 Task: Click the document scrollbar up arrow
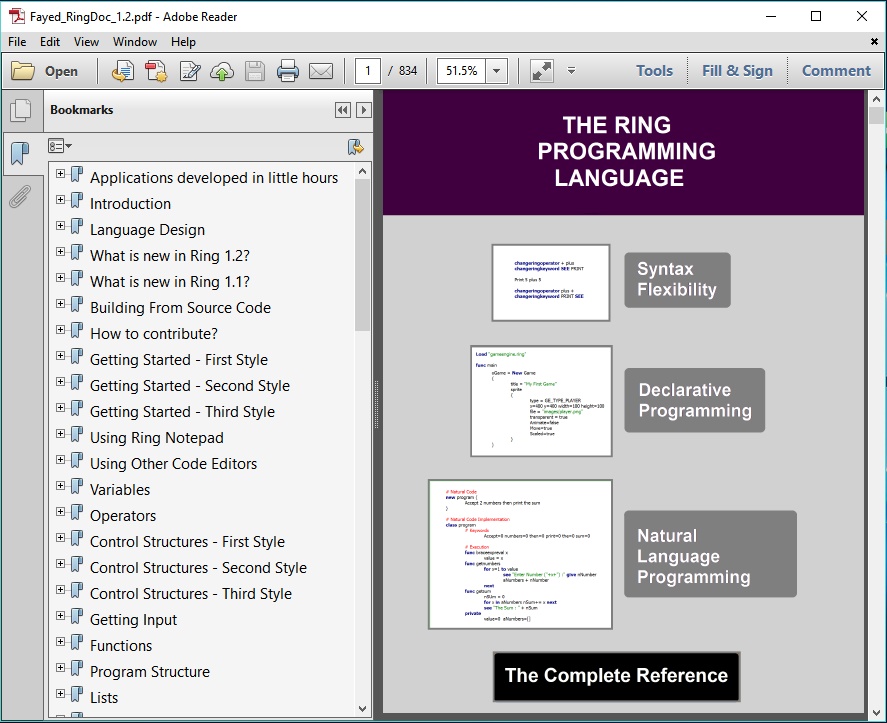[x=876, y=99]
